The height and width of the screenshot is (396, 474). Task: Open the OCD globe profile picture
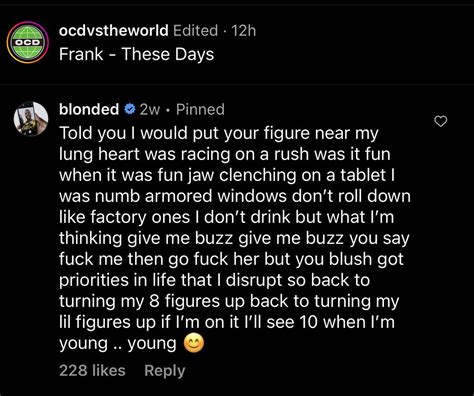tap(28, 42)
